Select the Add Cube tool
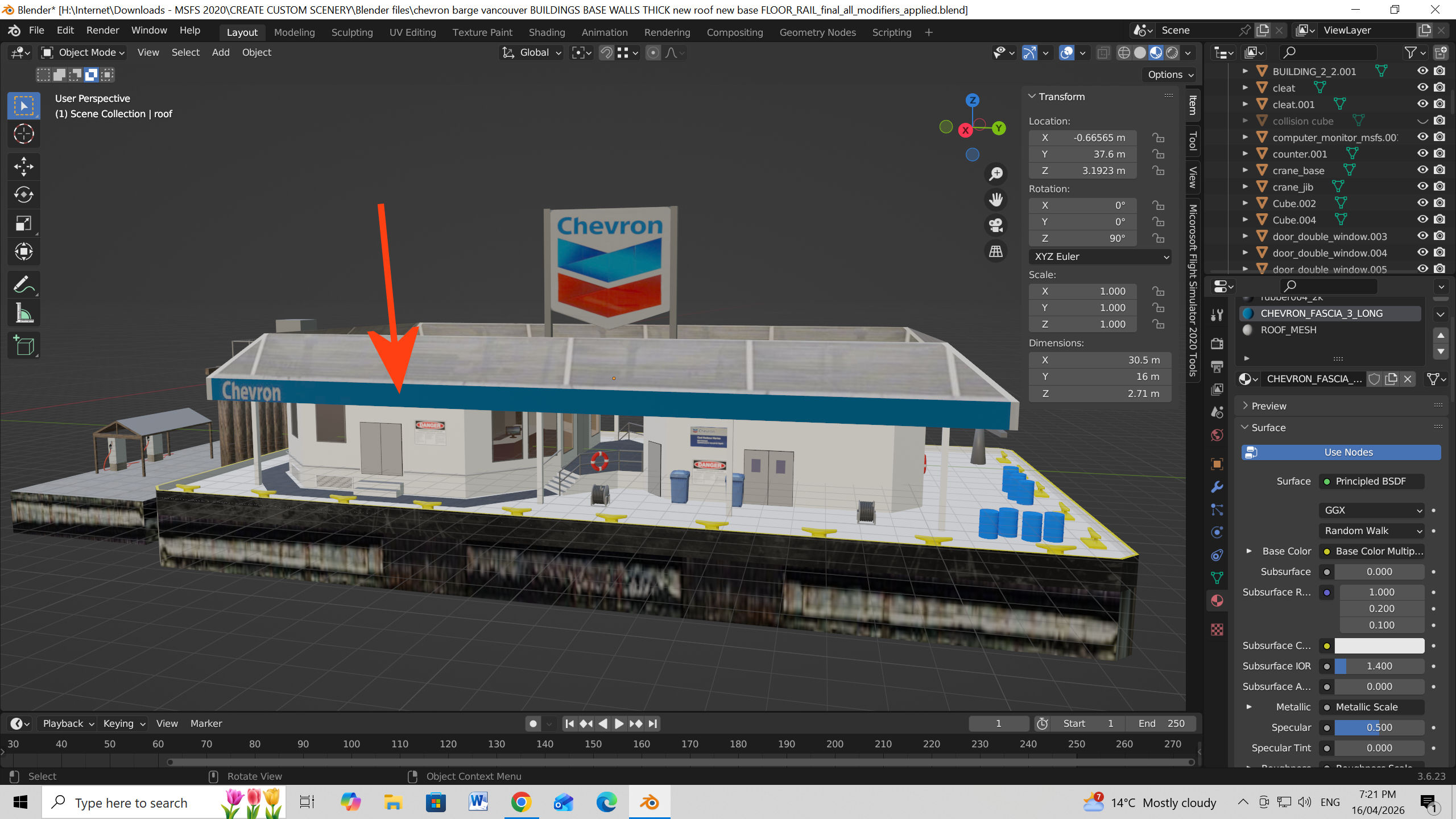 (x=23, y=345)
